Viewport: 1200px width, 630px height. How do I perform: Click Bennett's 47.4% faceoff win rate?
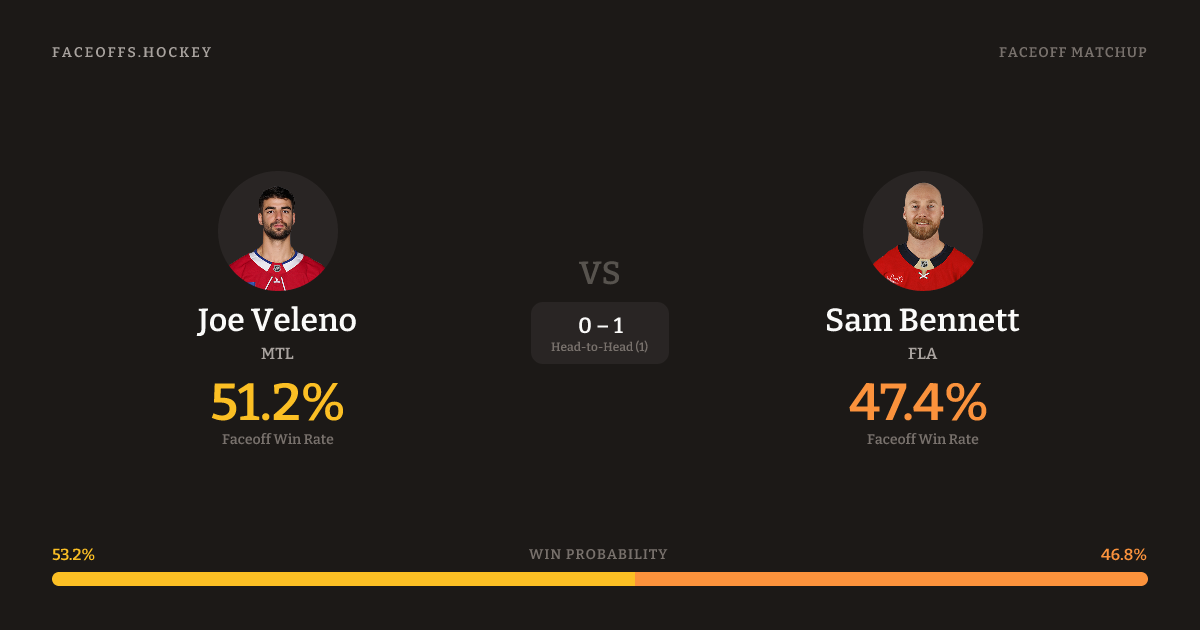[918, 402]
